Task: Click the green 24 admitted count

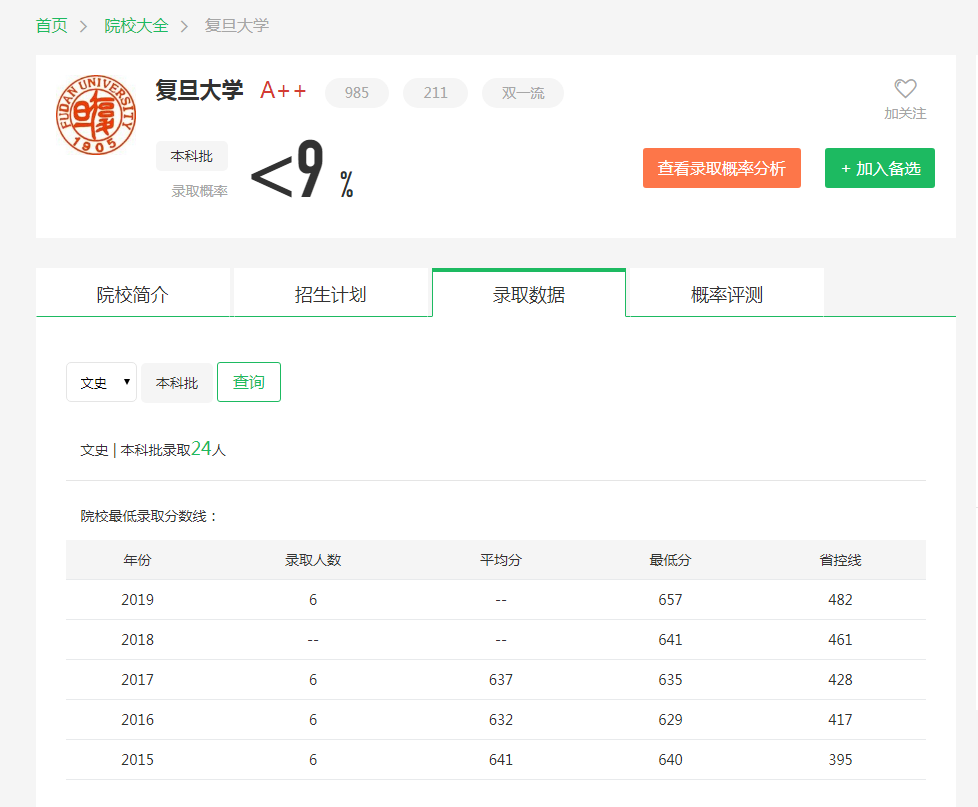Action: 201,448
